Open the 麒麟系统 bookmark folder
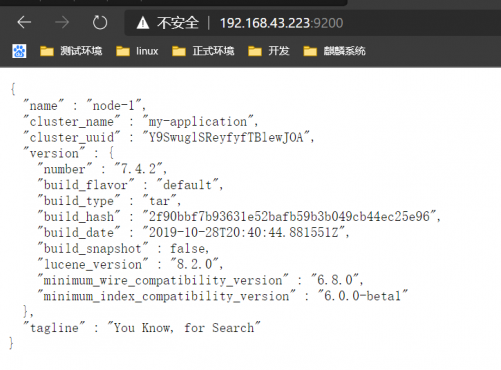501x370 pixels. point(334,51)
